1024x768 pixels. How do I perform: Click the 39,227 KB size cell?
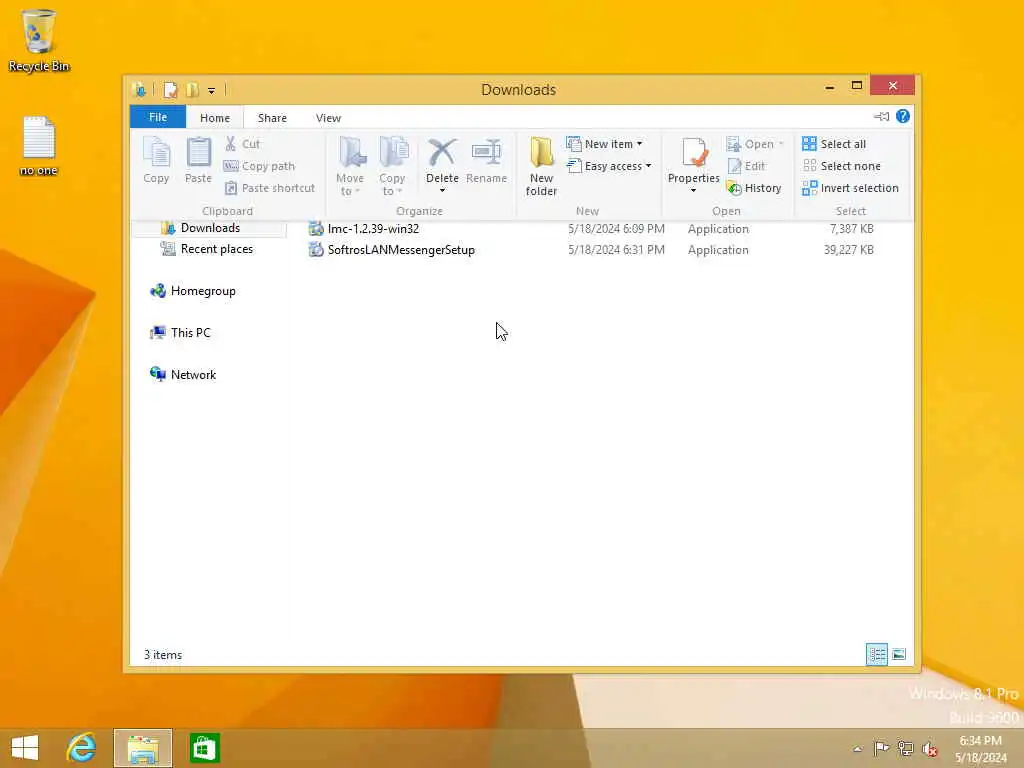pyautogui.click(x=848, y=249)
